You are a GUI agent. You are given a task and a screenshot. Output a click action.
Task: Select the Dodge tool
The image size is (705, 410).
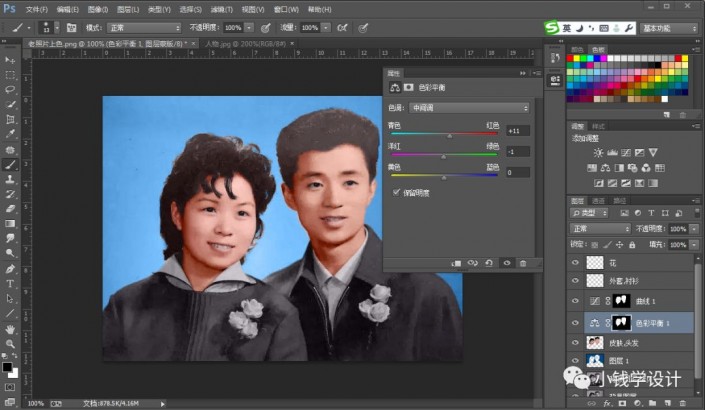coord(10,253)
